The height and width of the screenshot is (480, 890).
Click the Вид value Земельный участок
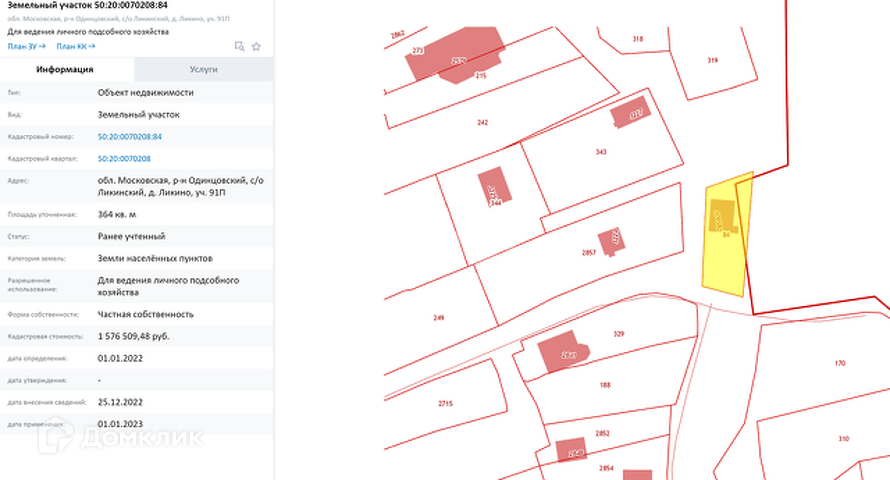point(138,115)
